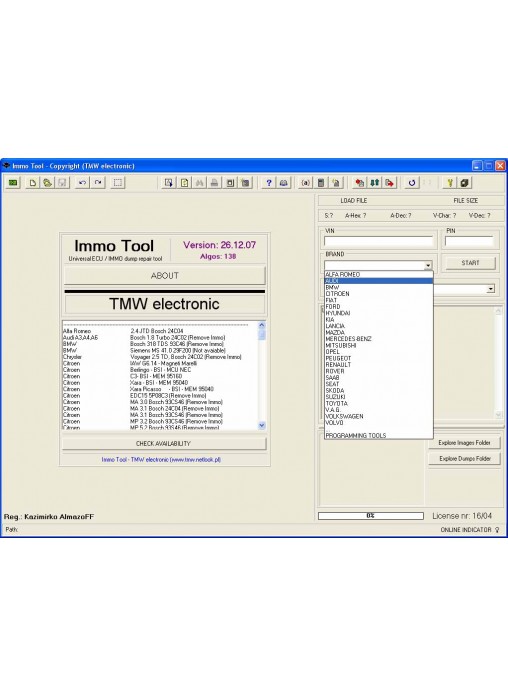Viewport: 508px width, 696px height.
Task: Click the (a) text icon in the toolbar
Action: (x=306, y=182)
